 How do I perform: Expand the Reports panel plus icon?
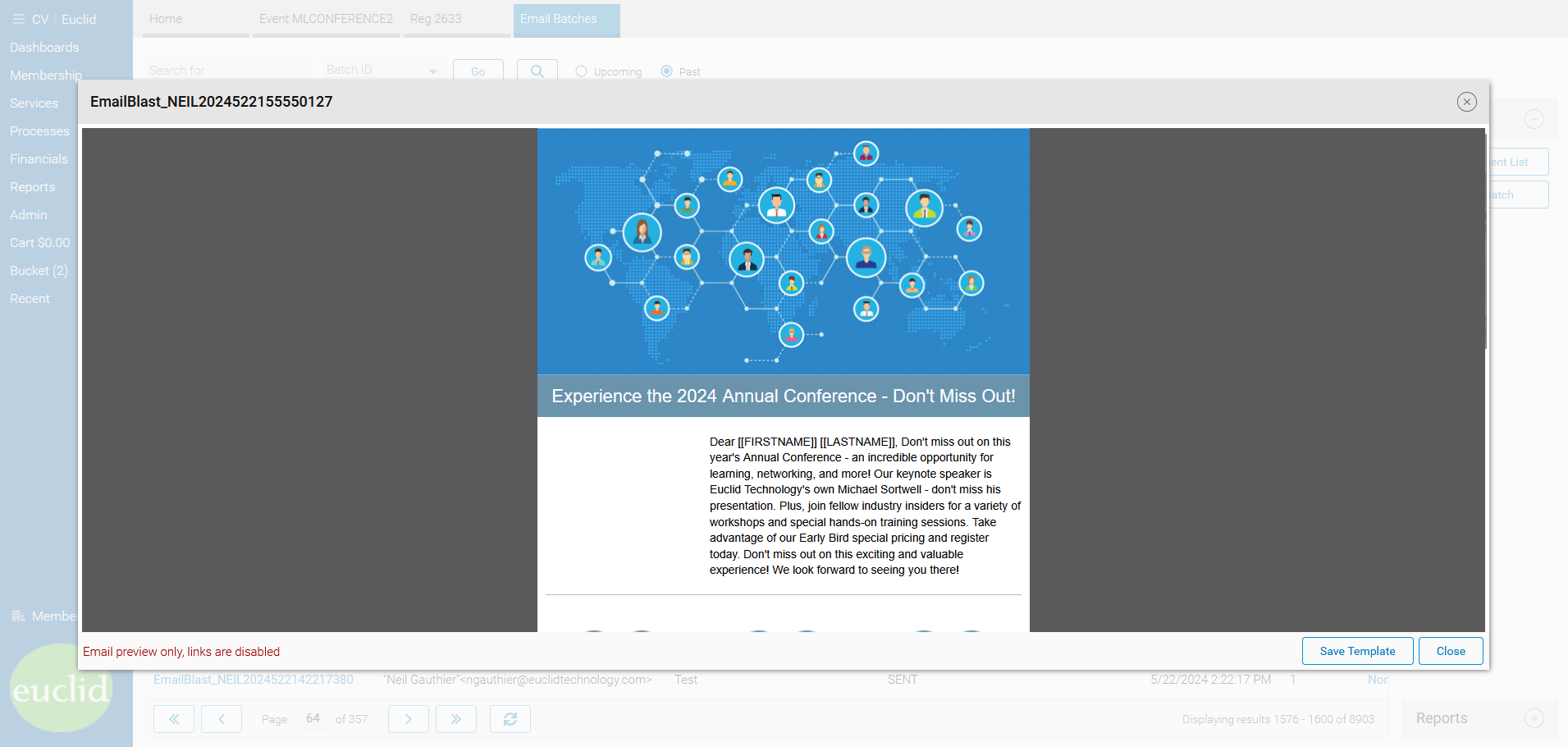coord(1534,718)
